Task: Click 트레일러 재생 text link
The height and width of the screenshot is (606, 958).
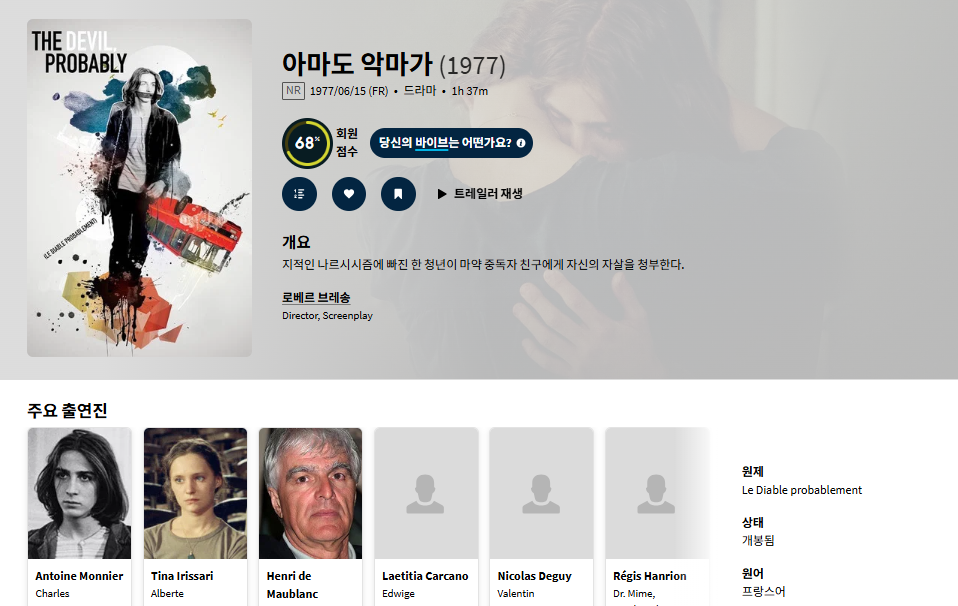Action: (x=488, y=194)
